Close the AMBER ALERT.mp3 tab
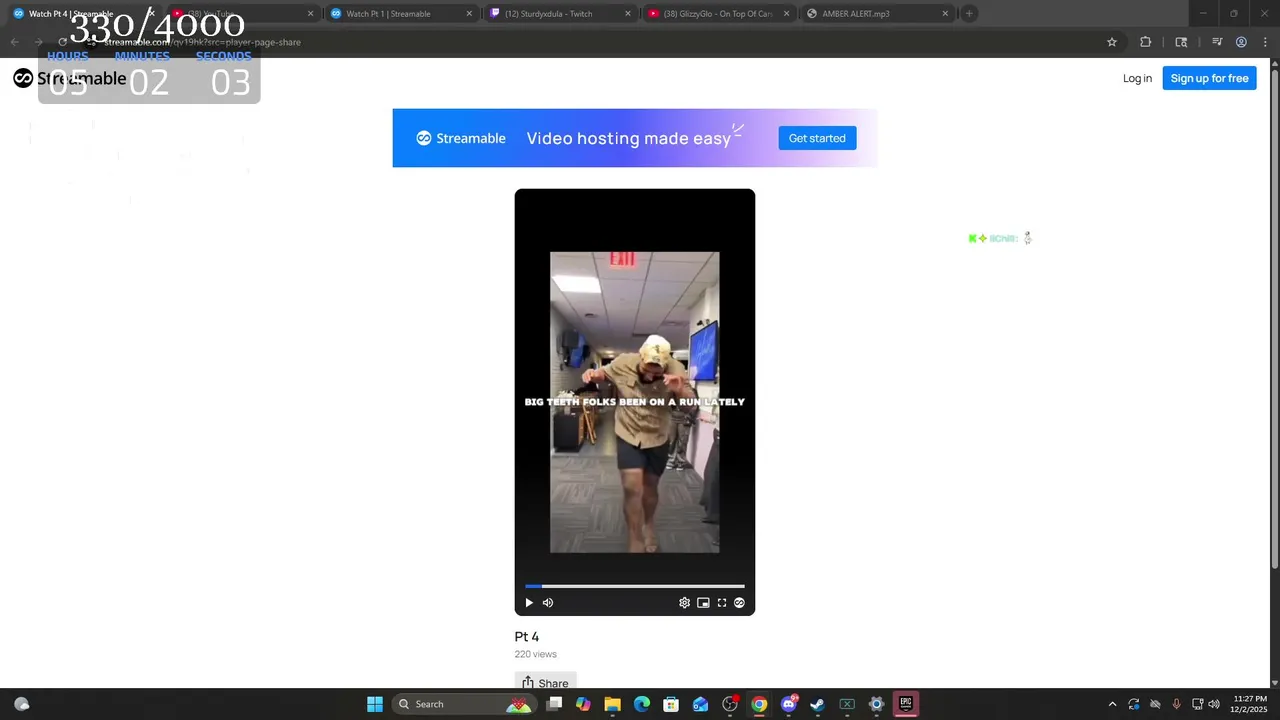The image size is (1280, 720). click(x=945, y=14)
